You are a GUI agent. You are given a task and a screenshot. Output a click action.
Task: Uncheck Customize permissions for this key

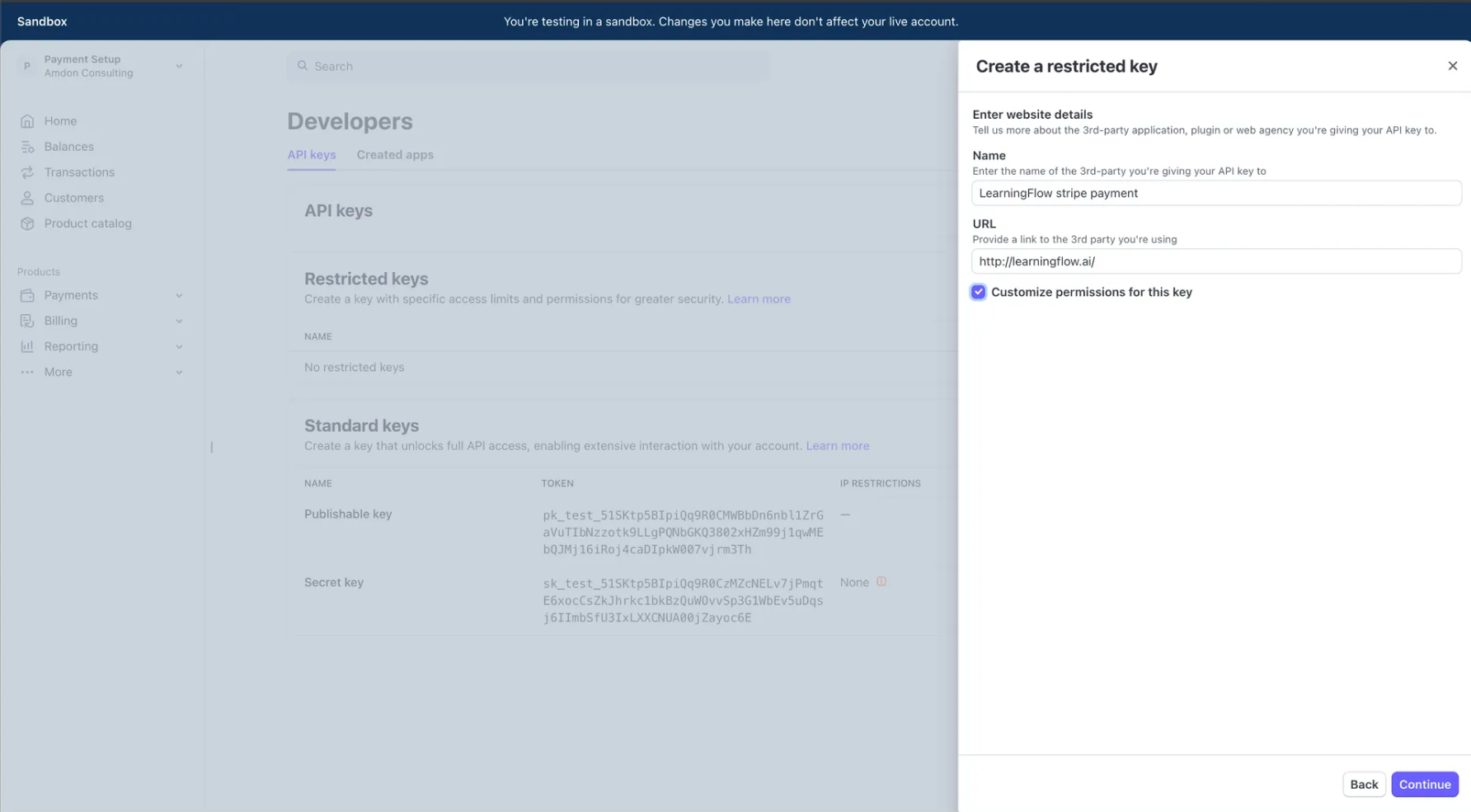point(978,292)
